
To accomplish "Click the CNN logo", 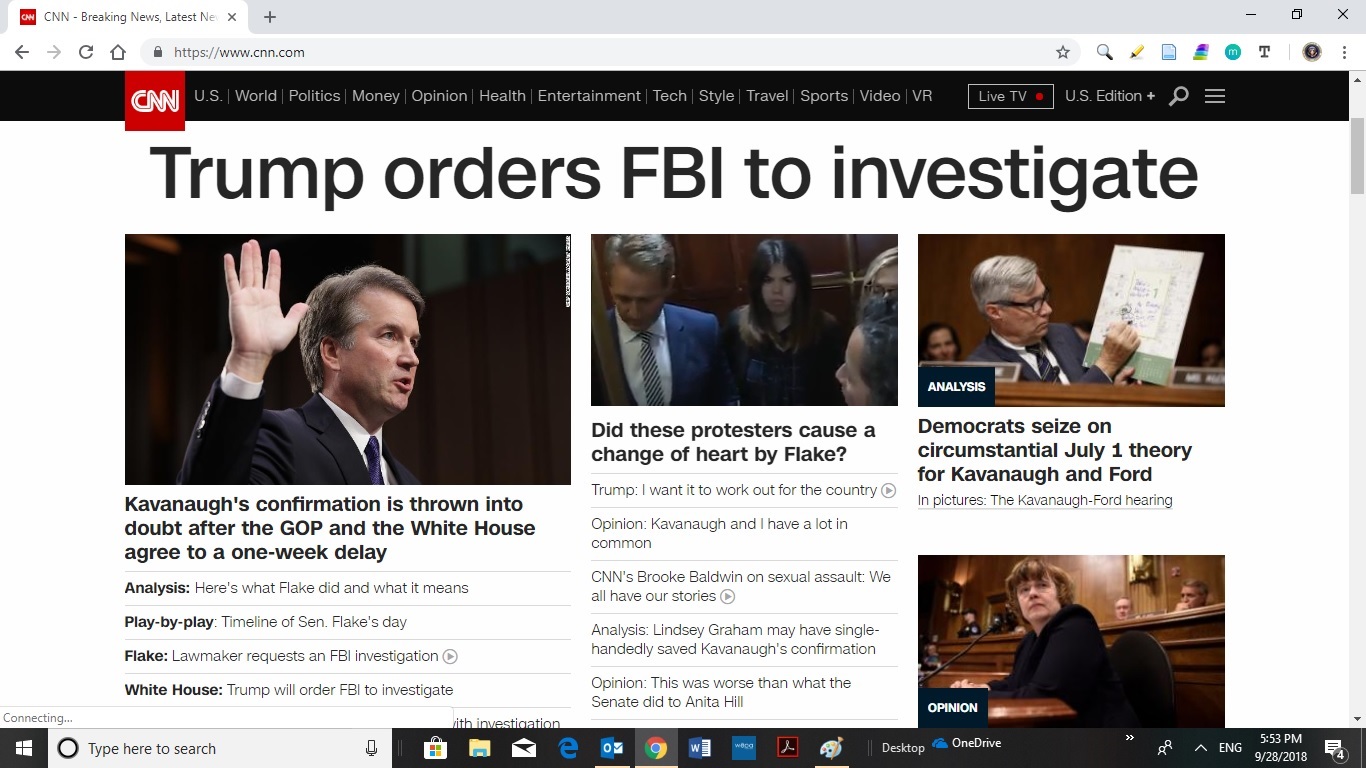I will (155, 100).
